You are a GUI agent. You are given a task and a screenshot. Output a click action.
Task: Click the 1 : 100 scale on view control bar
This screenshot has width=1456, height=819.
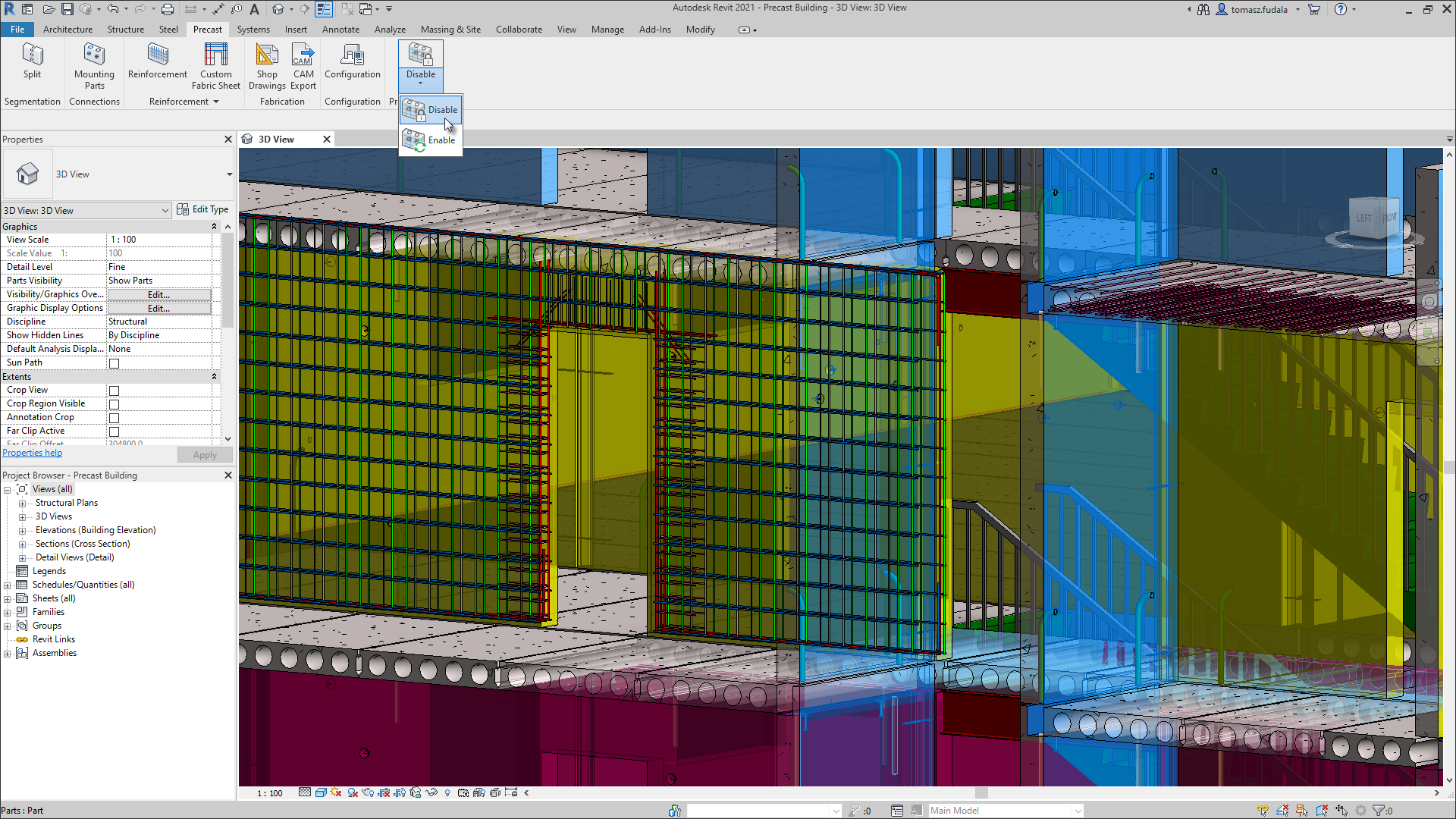269,793
